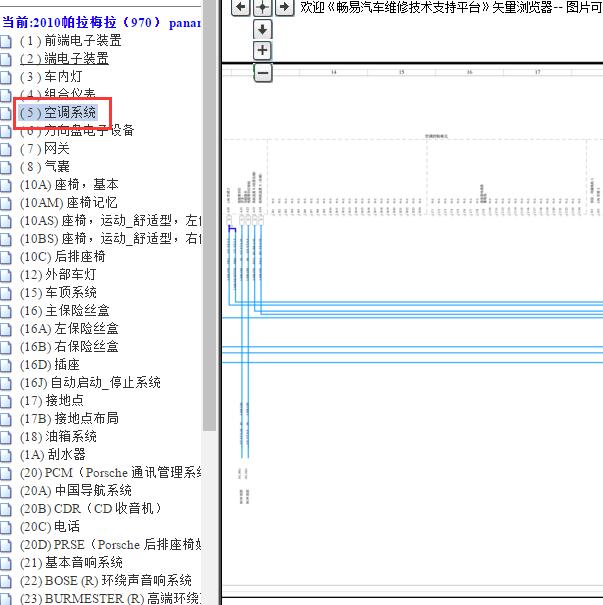Image resolution: width=603 pixels, height=605 pixels.
Task: Click the page icon beside (16D) 插座
Action: tap(5, 365)
